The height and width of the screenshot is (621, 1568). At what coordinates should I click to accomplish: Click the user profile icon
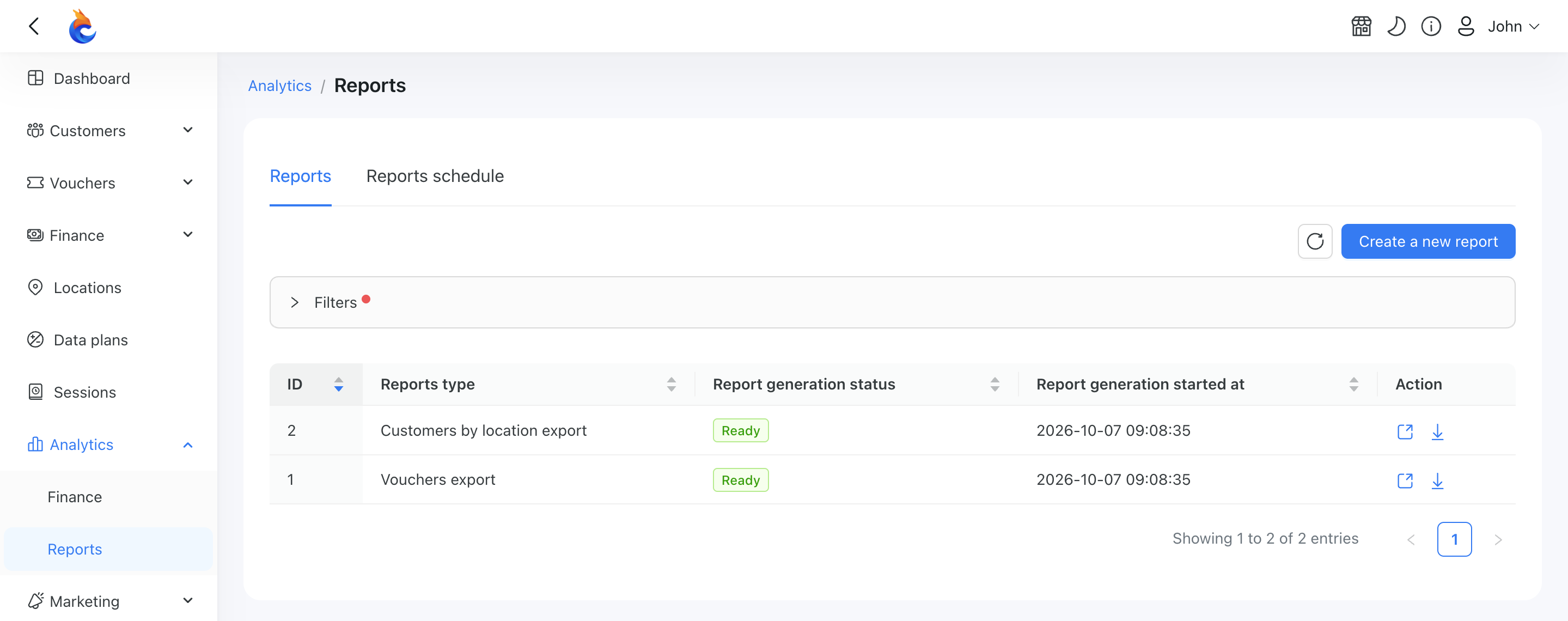pos(1466,26)
